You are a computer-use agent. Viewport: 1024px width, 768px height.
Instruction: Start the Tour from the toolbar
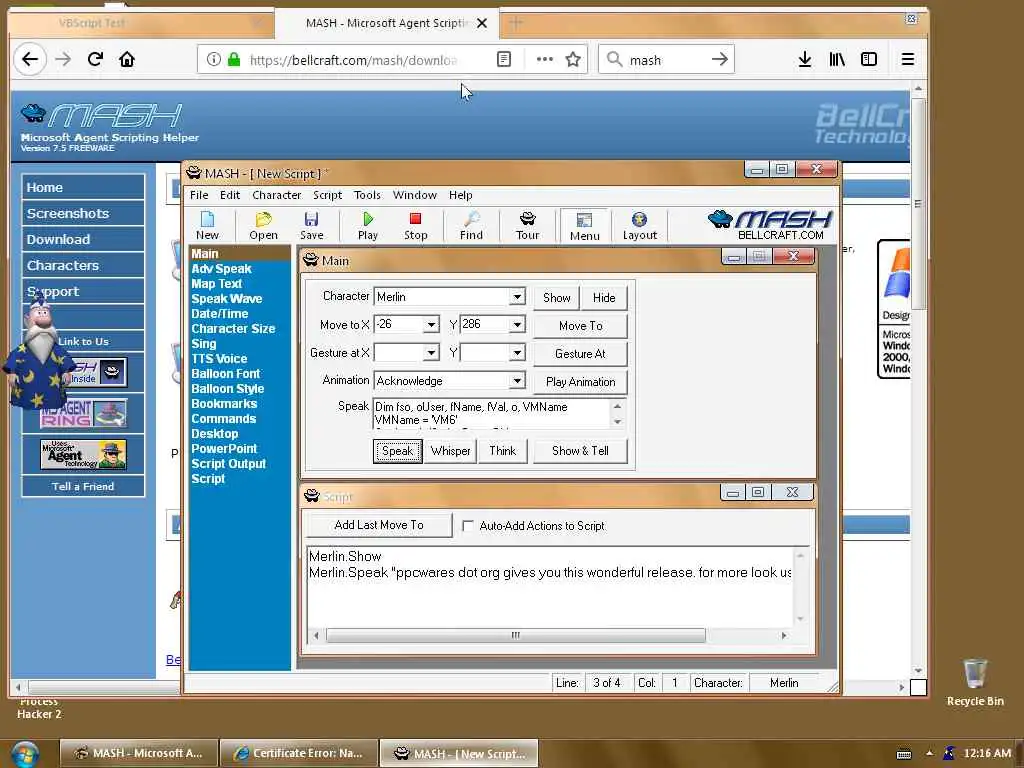tap(528, 225)
